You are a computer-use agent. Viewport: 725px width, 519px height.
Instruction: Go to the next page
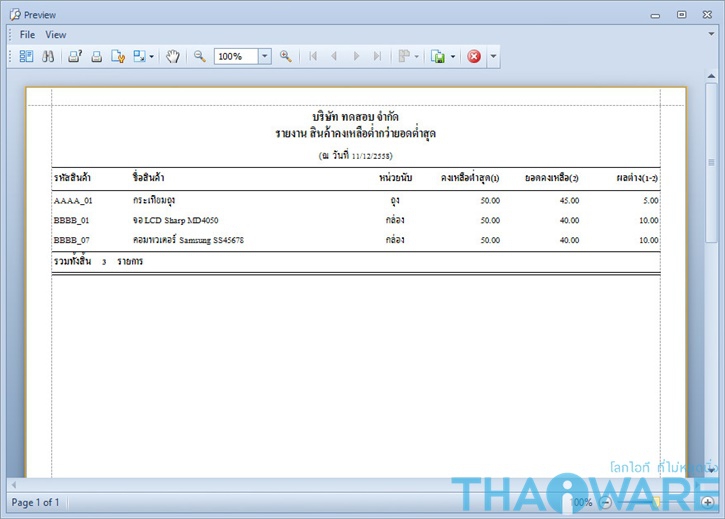pyautogui.click(x=356, y=56)
